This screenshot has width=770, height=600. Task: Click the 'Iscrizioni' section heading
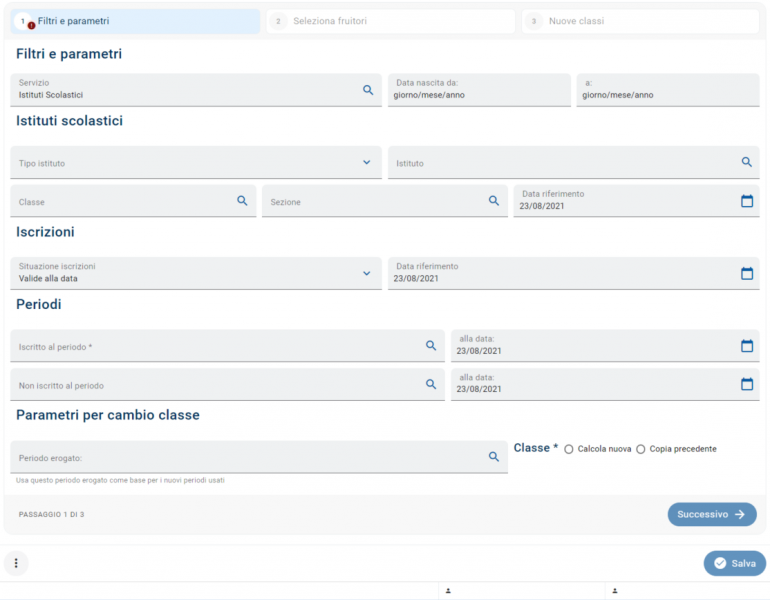(x=45, y=232)
